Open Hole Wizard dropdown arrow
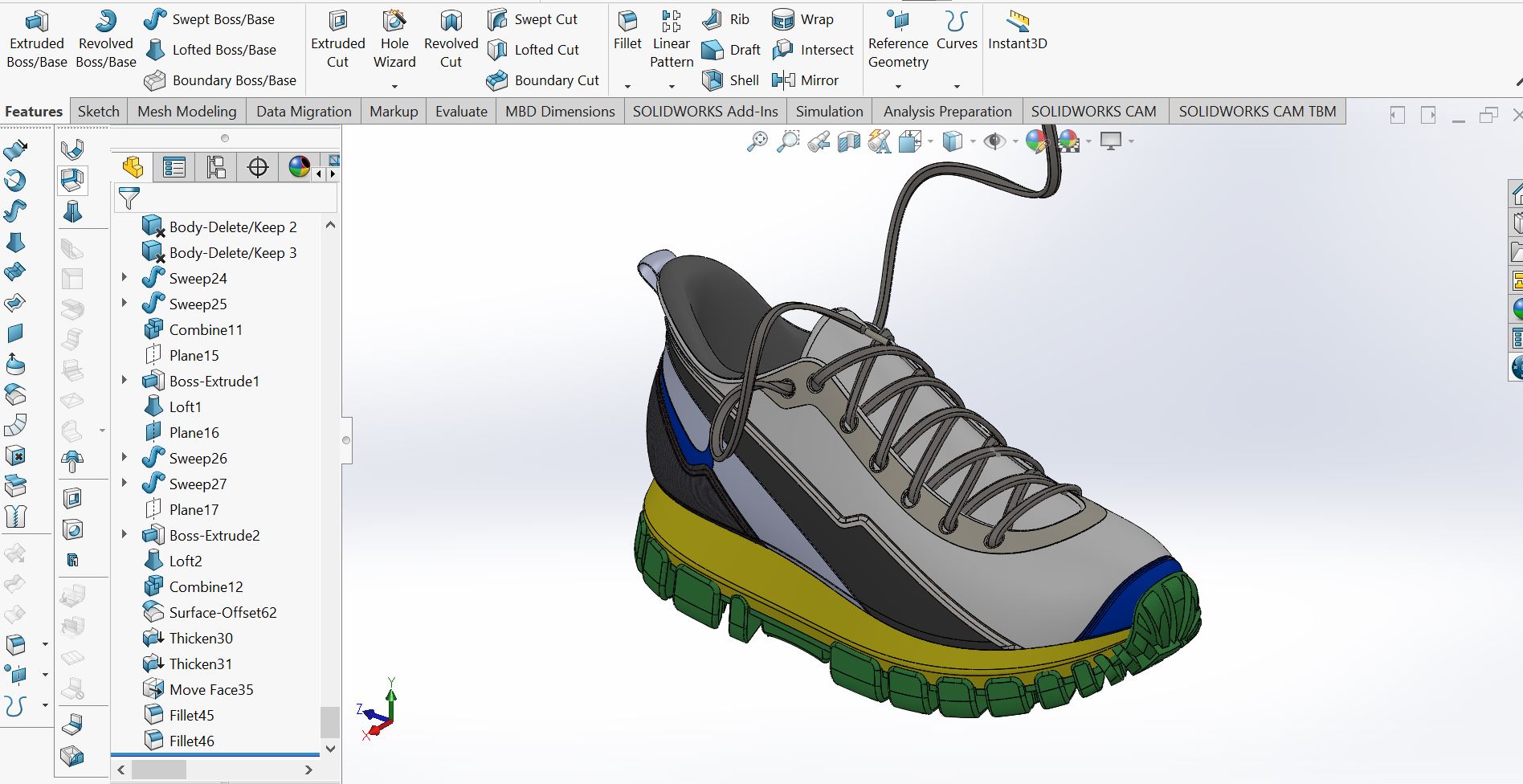The image size is (1523, 784). point(394,86)
